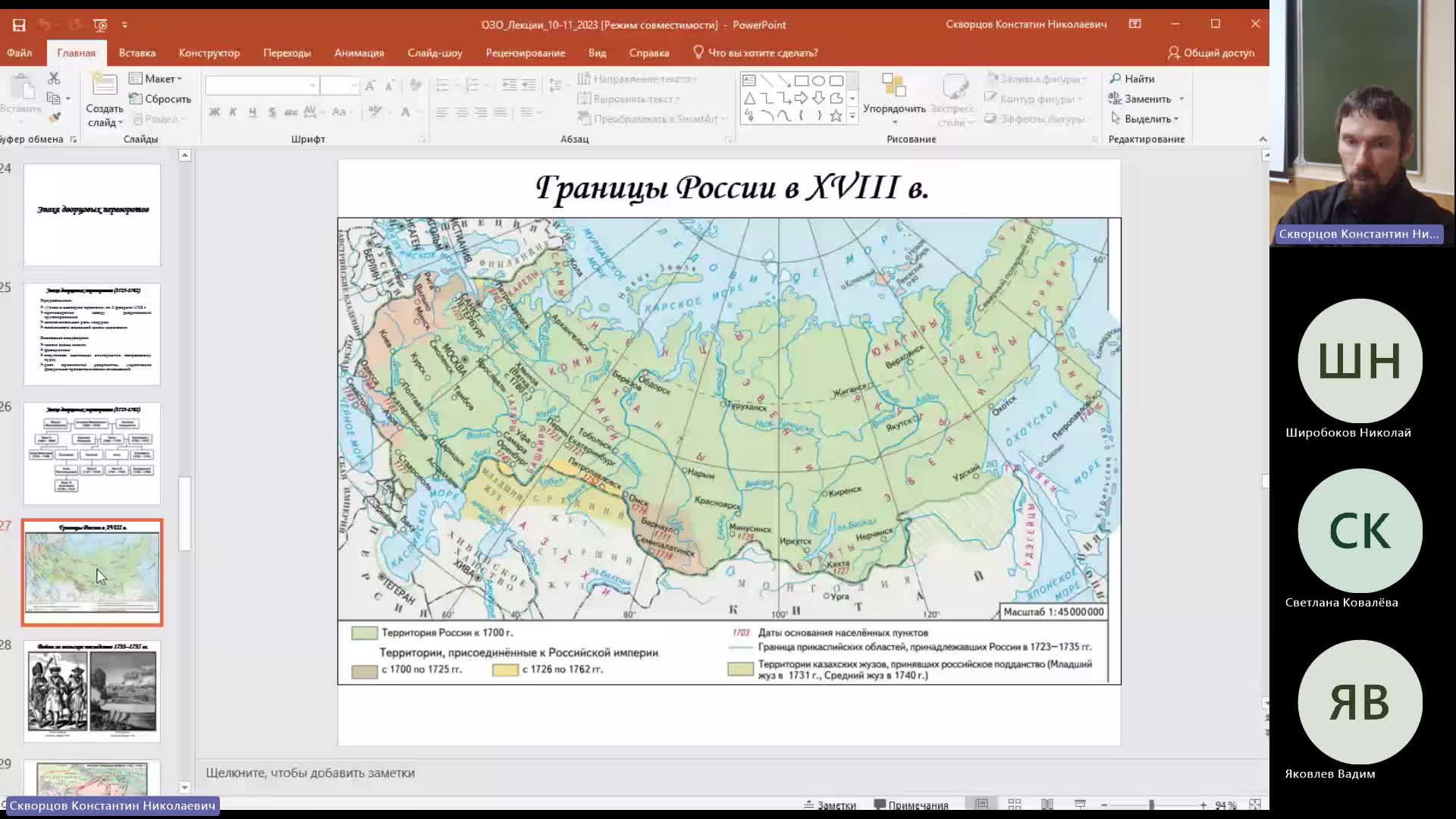Toggle the Примечания comments pane

click(x=912, y=805)
